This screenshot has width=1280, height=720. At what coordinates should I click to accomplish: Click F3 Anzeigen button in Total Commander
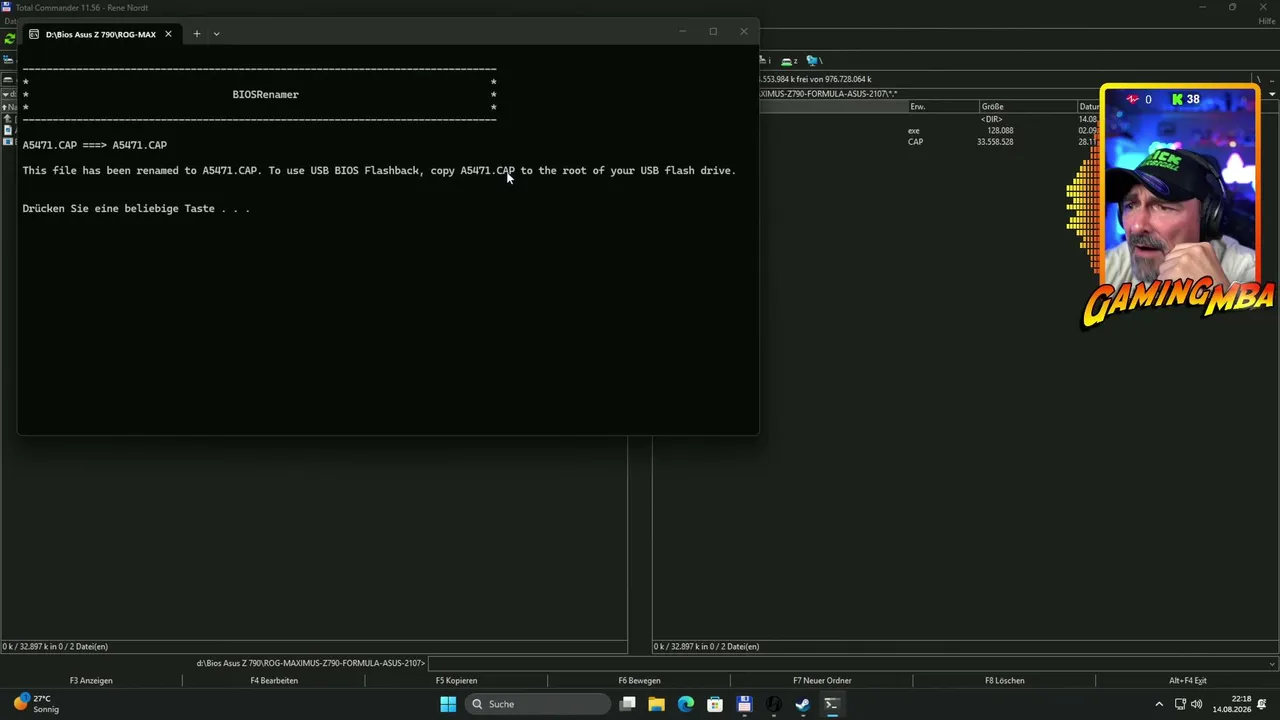click(x=91, y=681)
